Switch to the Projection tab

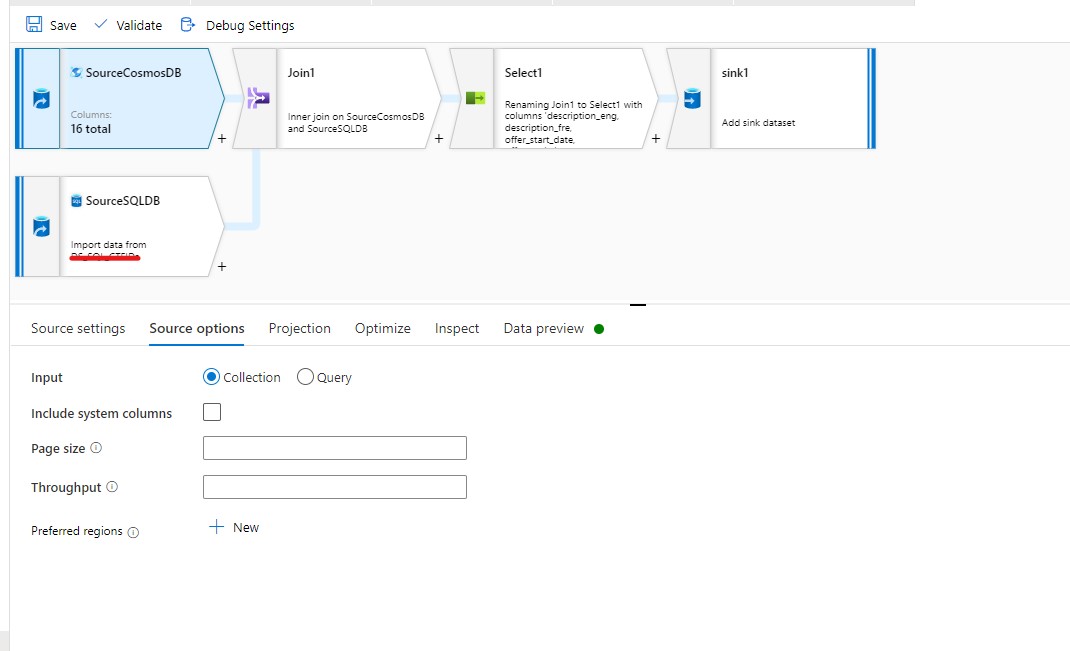[299, 328]
